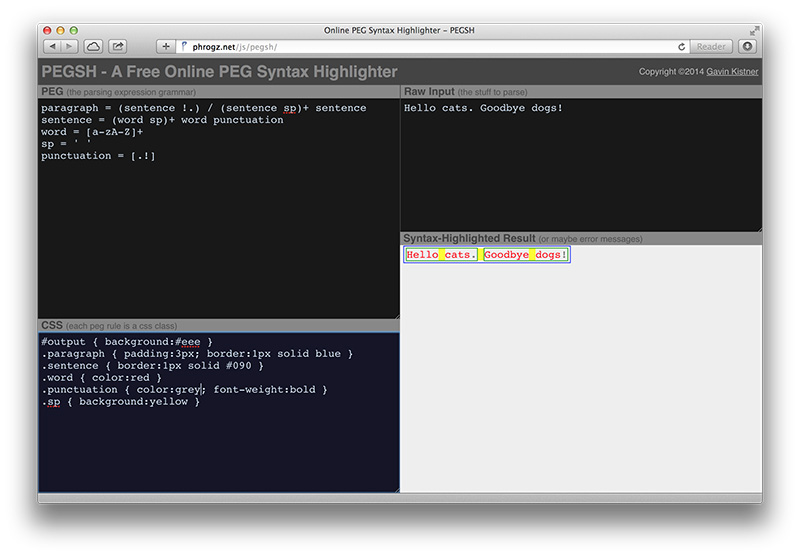The width and height of the screenshot is (800, 556).
Task: Click inside the PEG grammar editor
Action: point(218,208)
